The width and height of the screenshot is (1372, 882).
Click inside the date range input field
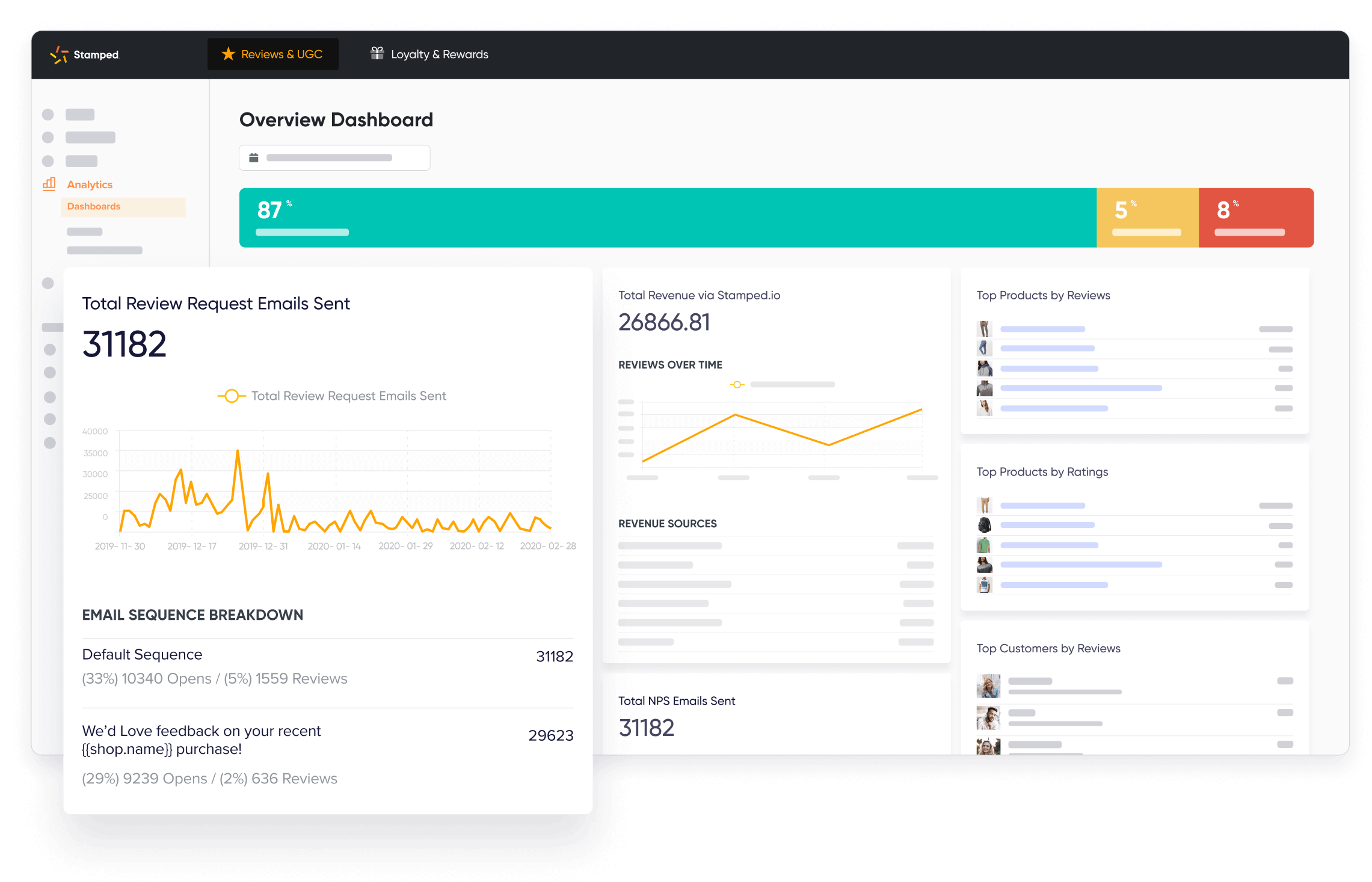(334, 157)
